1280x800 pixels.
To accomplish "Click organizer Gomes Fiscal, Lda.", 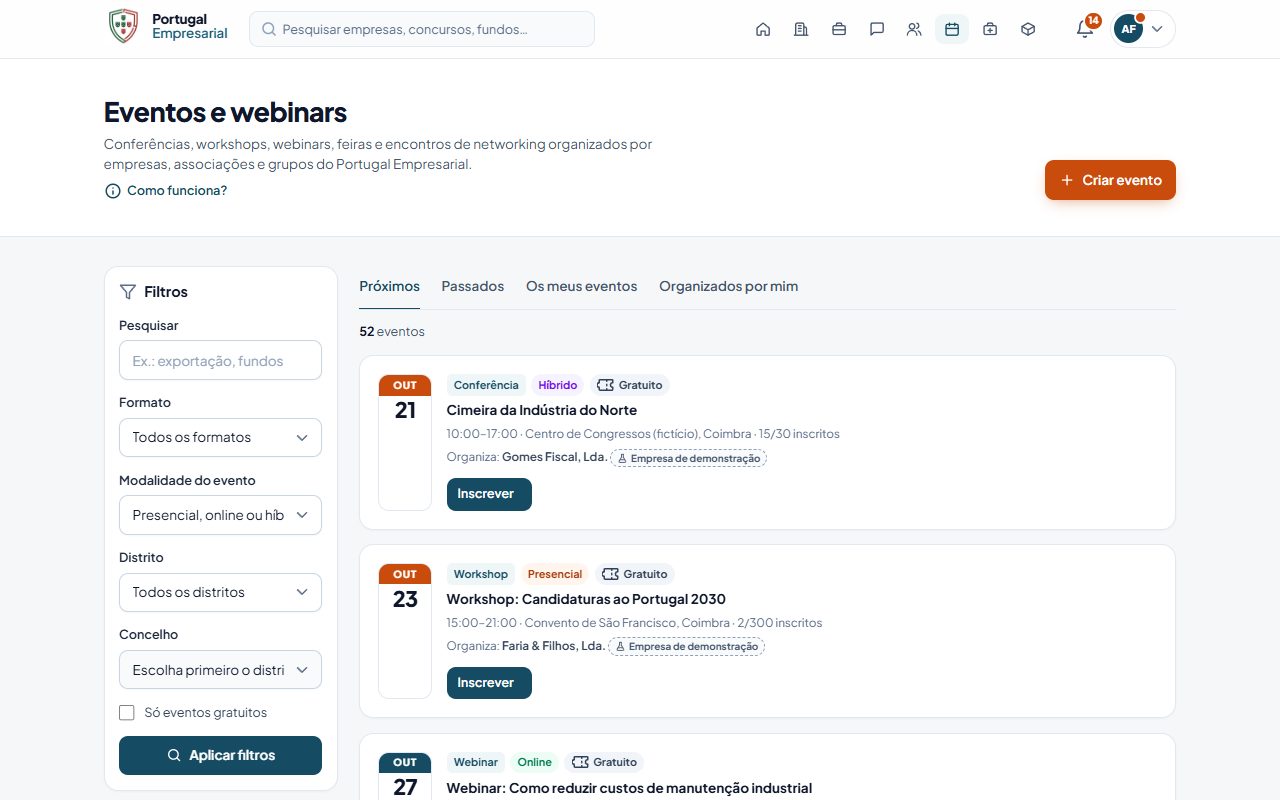I will (554, 458).
